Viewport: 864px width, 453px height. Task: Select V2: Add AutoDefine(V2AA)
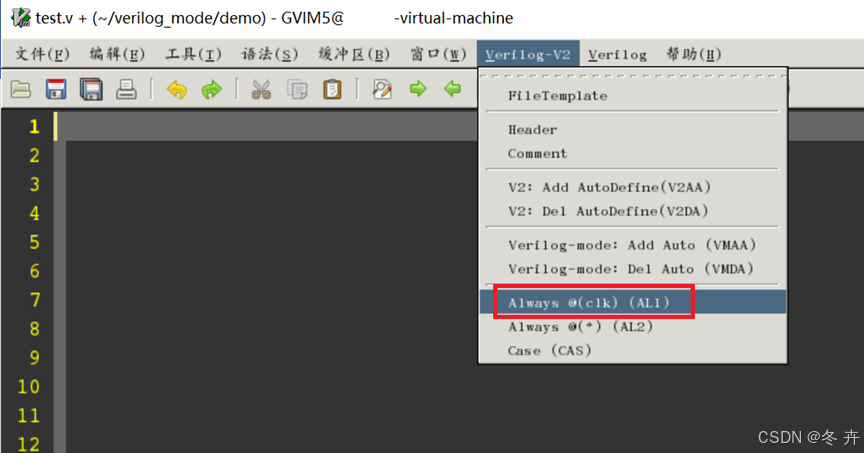click(633, 187)
